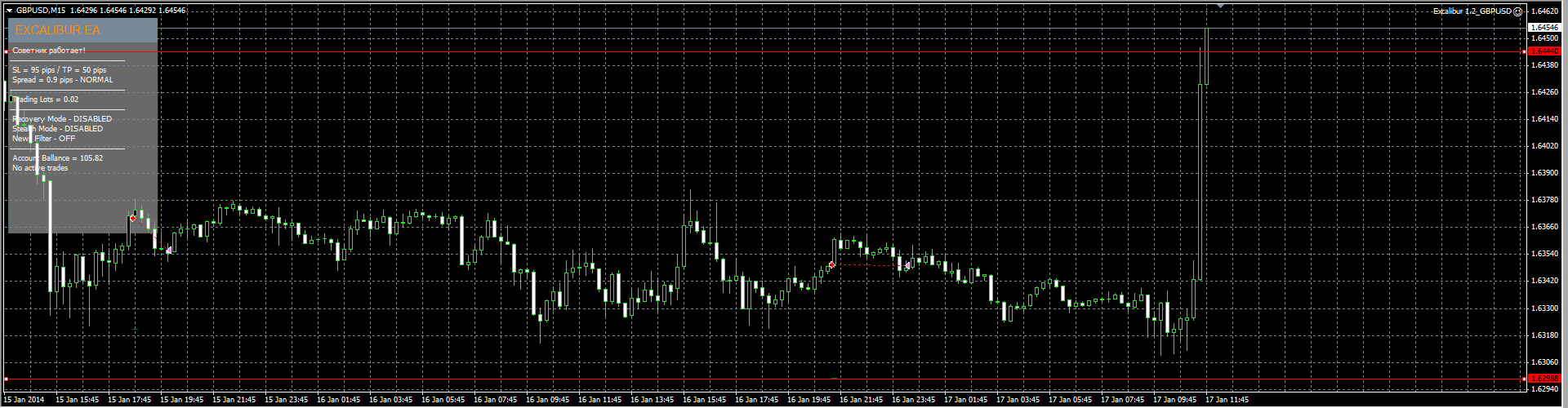Click the 1.63180 price scale value

tap(1544, 335)
